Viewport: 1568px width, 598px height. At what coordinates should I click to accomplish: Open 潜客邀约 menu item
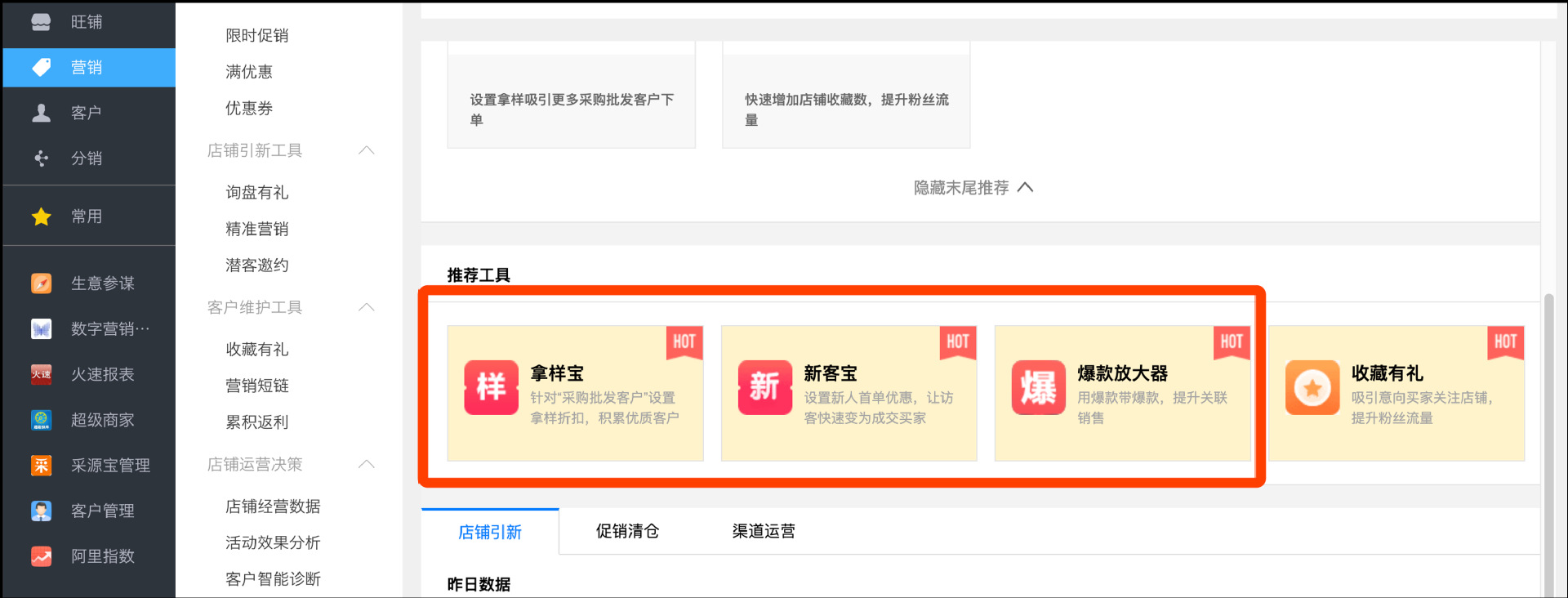[x=257, y=265]
